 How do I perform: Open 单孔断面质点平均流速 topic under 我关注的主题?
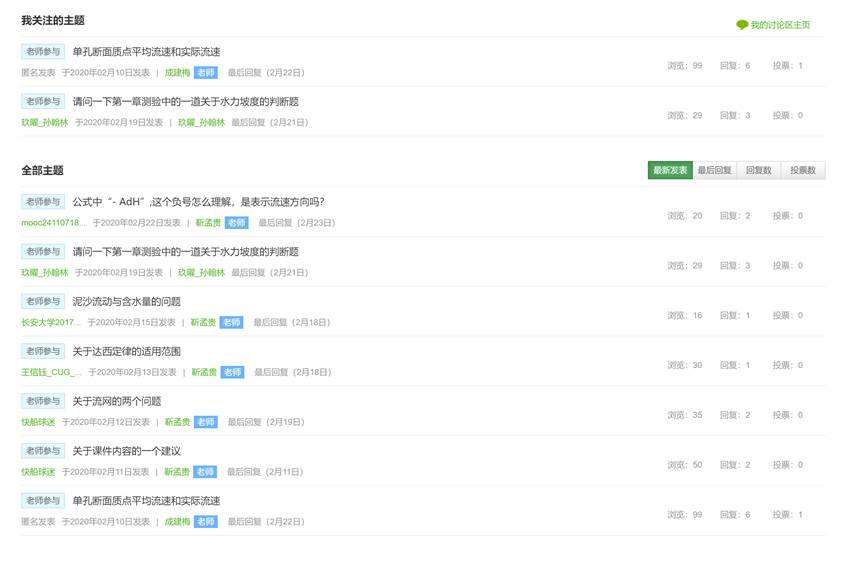[146, 52]
